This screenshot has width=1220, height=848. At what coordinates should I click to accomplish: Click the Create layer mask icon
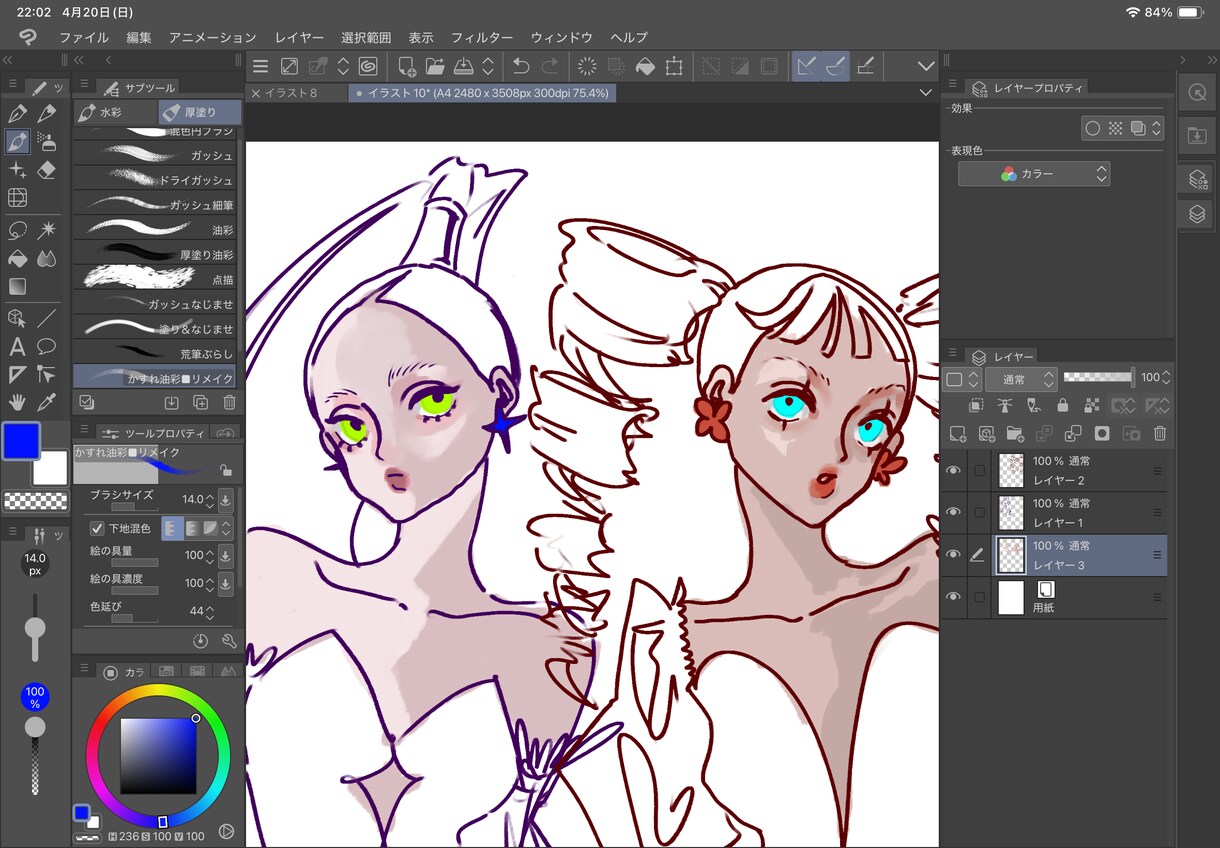click(x=1102, y=434)
